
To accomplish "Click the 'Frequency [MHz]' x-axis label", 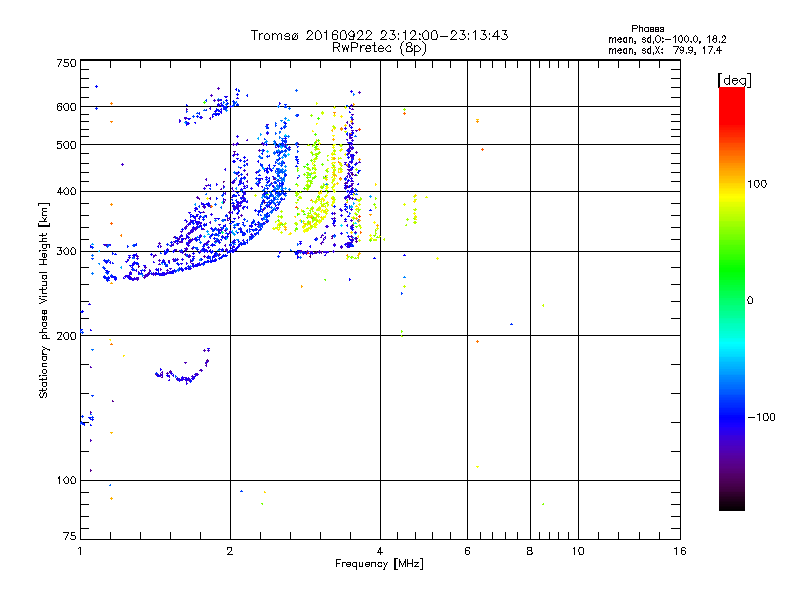I will pyautogui.click(x=379, y=565).
